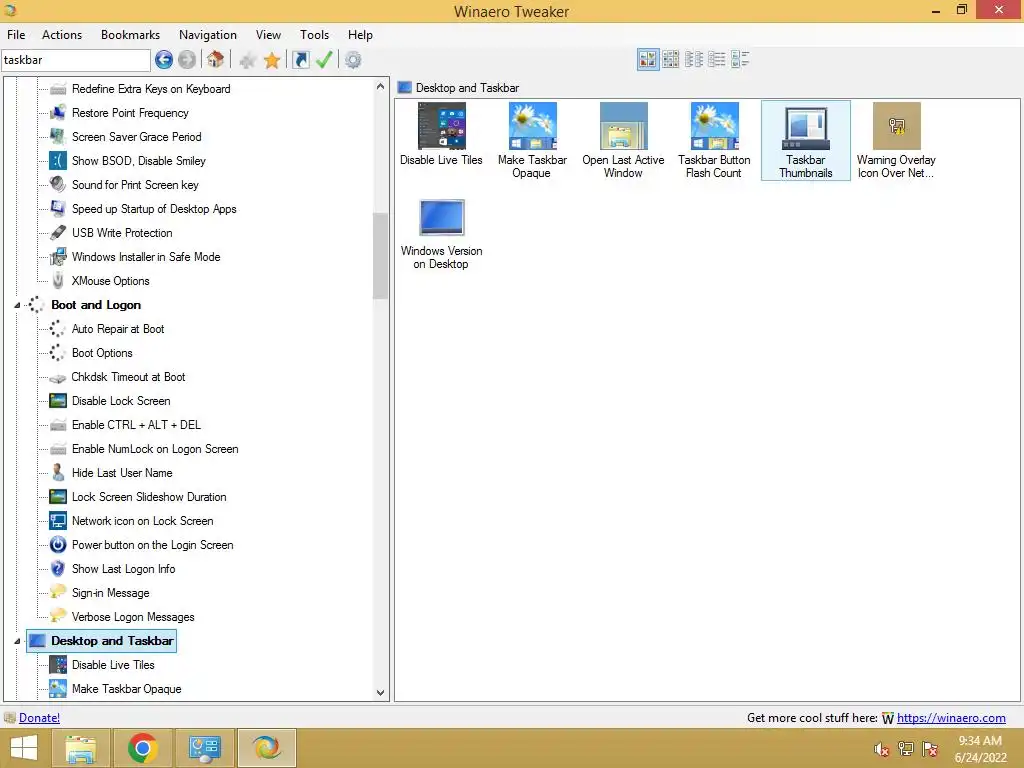This screenshot has width=1024, height=768.
Task: Open the Help menu
Action: [360, 35]
